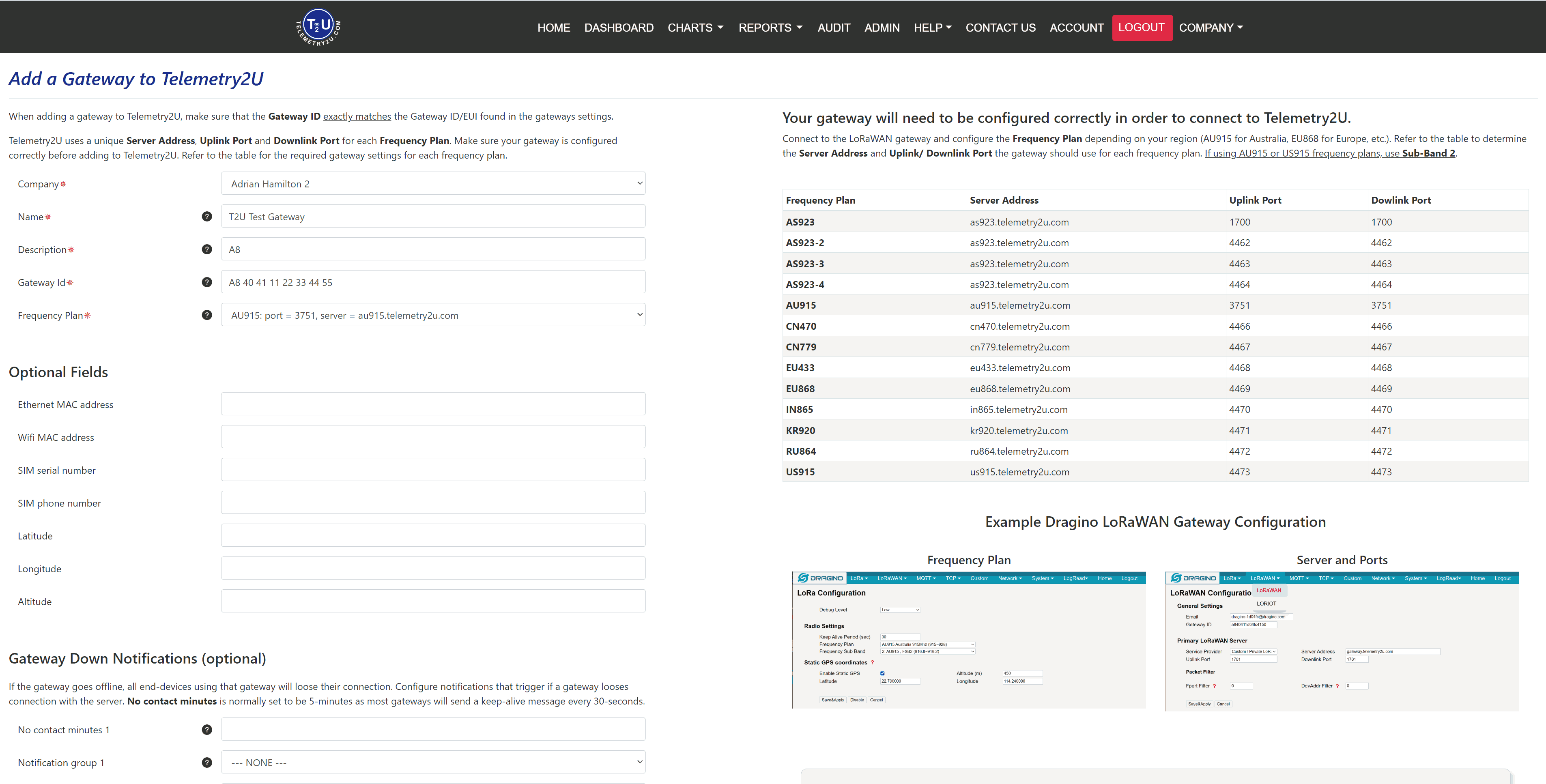The height and width of the screenshot is (784, 1546).
Task: Expand the REPORTS menu
Action: [770, 28]
